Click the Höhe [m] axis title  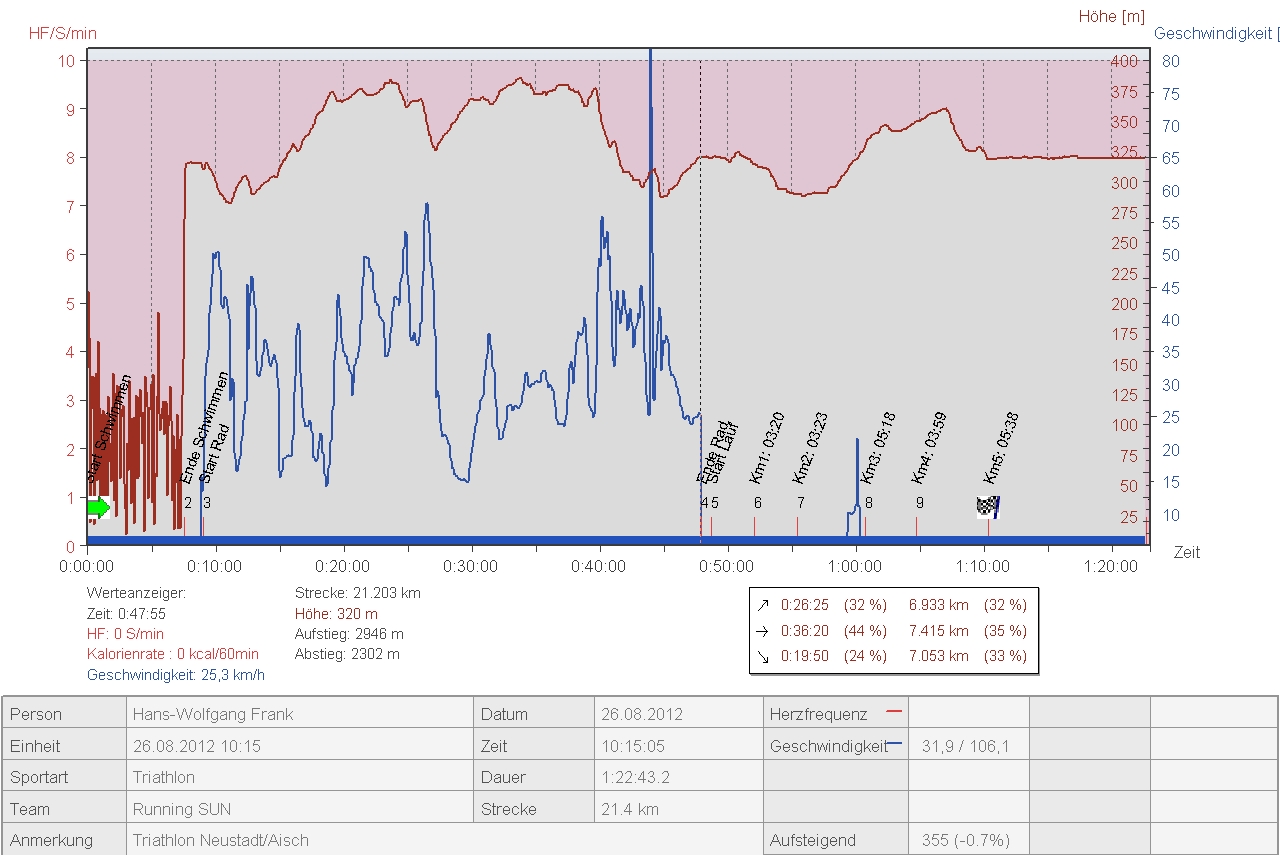1111,17
